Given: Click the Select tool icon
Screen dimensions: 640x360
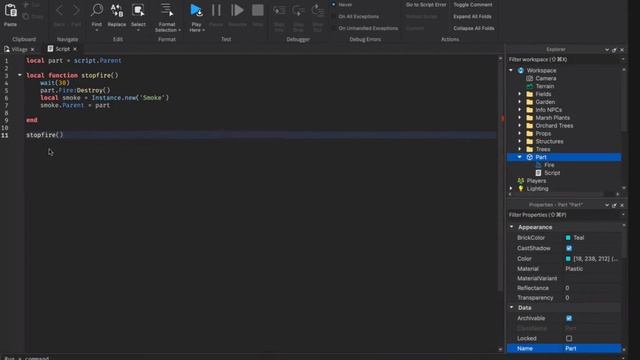Looking at the screenshot, I should (138, 10).
